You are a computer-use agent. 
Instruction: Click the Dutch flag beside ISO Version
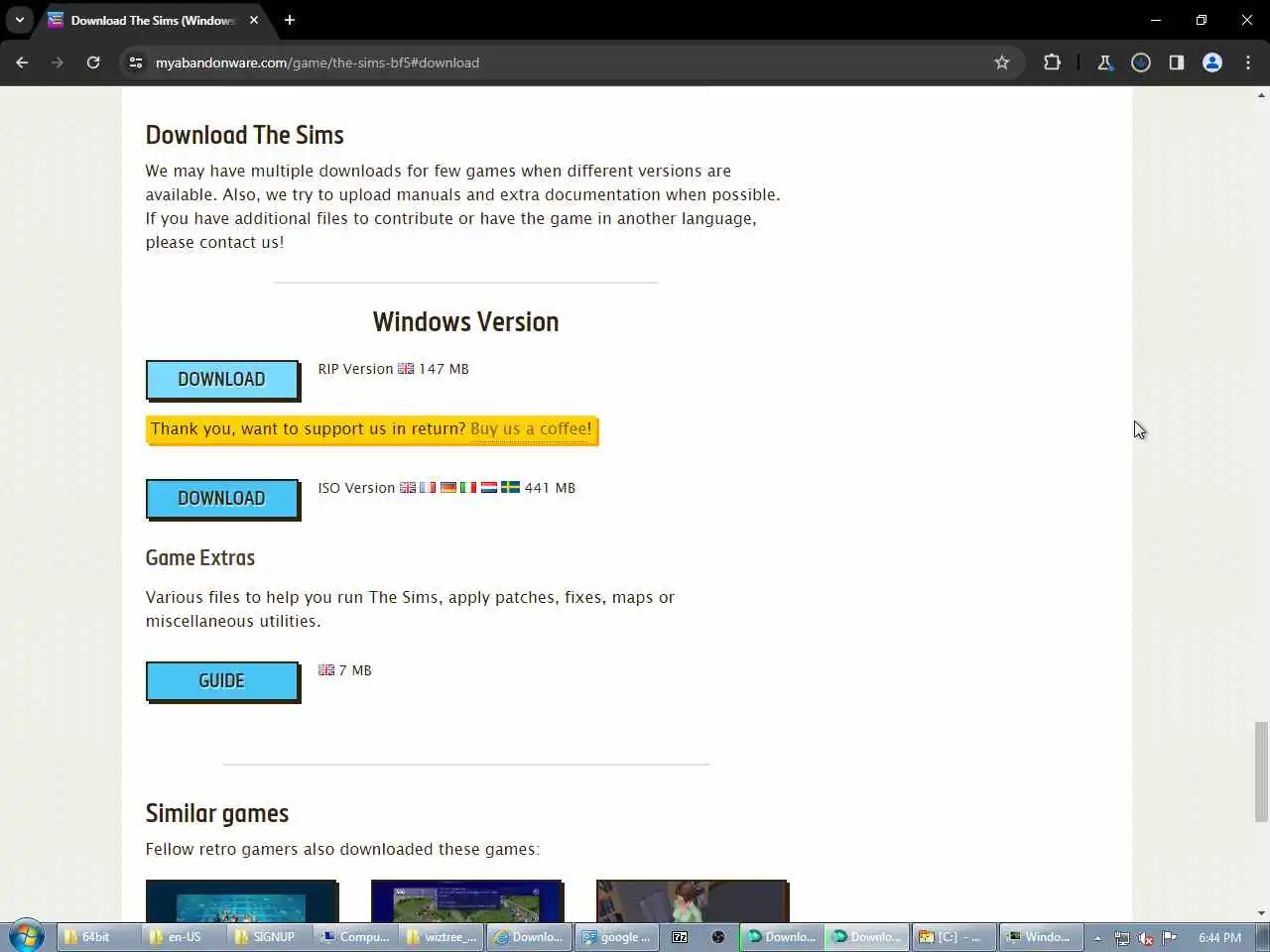click(x=489, y=488)
